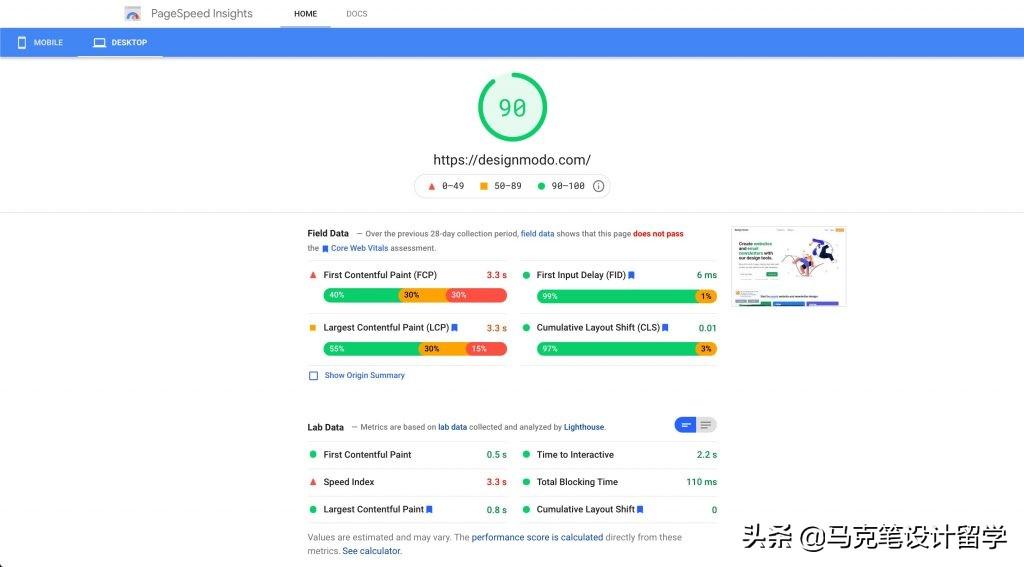
Task: Click the orange square beside LCP
Action: 313,328
